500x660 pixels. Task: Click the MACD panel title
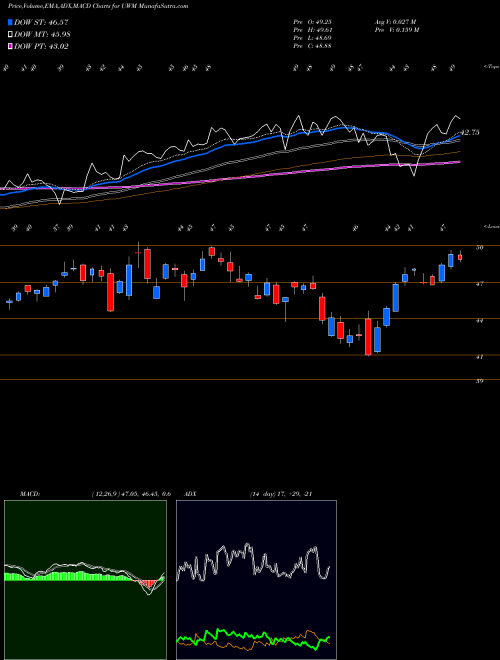tap(29, 494)
